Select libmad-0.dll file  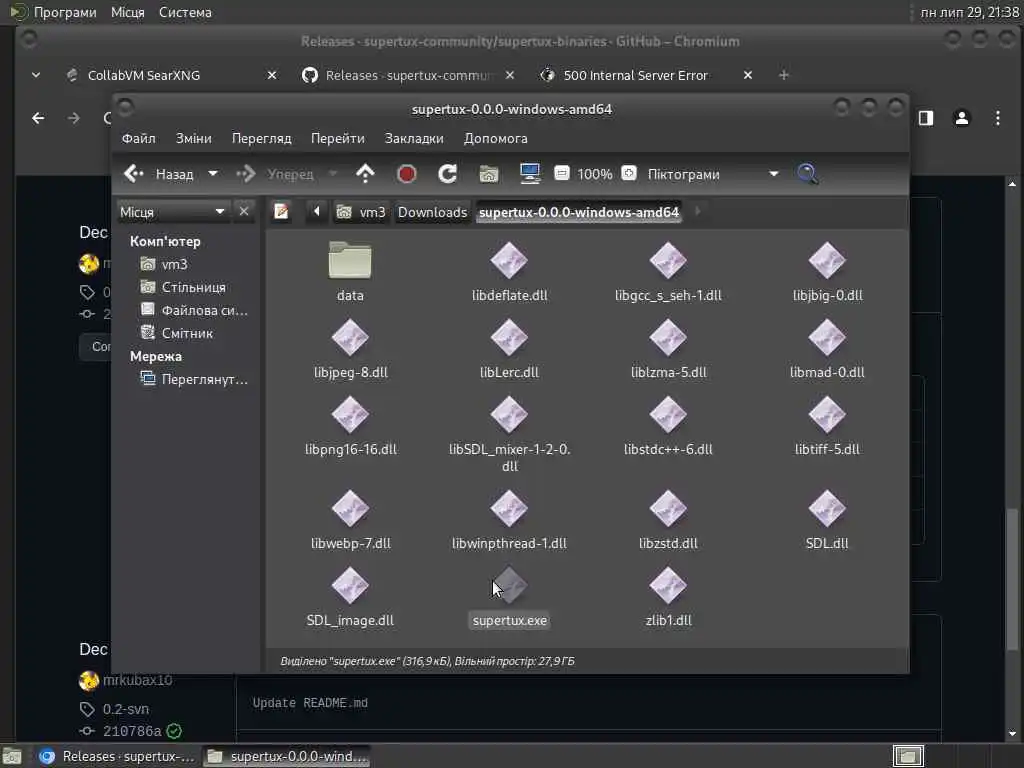(x=827, y=348)
